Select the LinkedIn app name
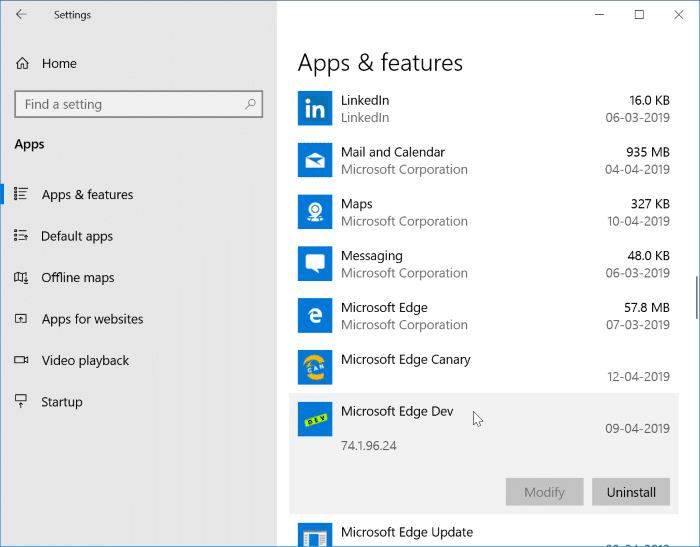Screen dimensions: 700x547 click(365, 100)
